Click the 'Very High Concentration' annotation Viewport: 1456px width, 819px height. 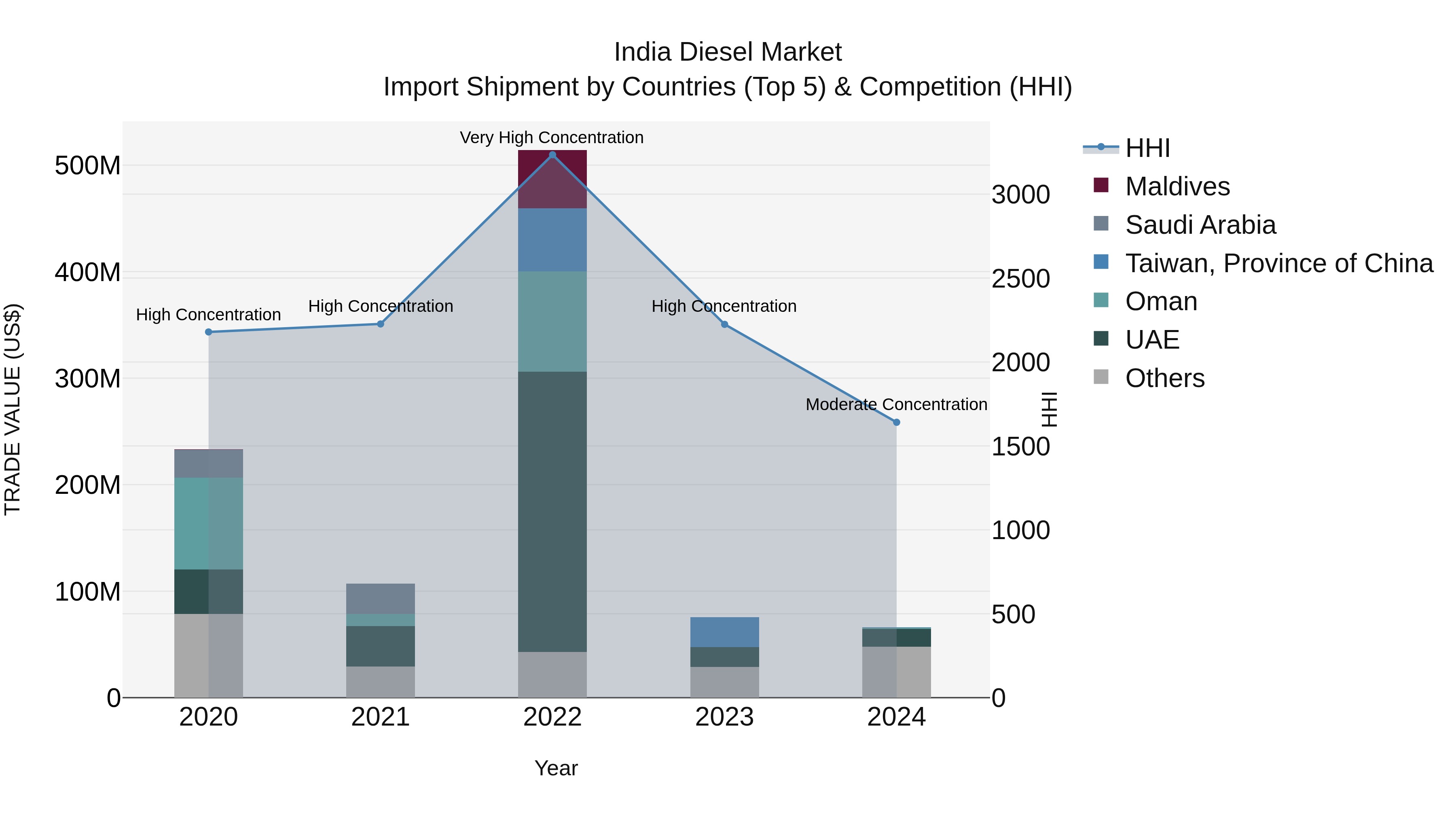click(552, 138)
